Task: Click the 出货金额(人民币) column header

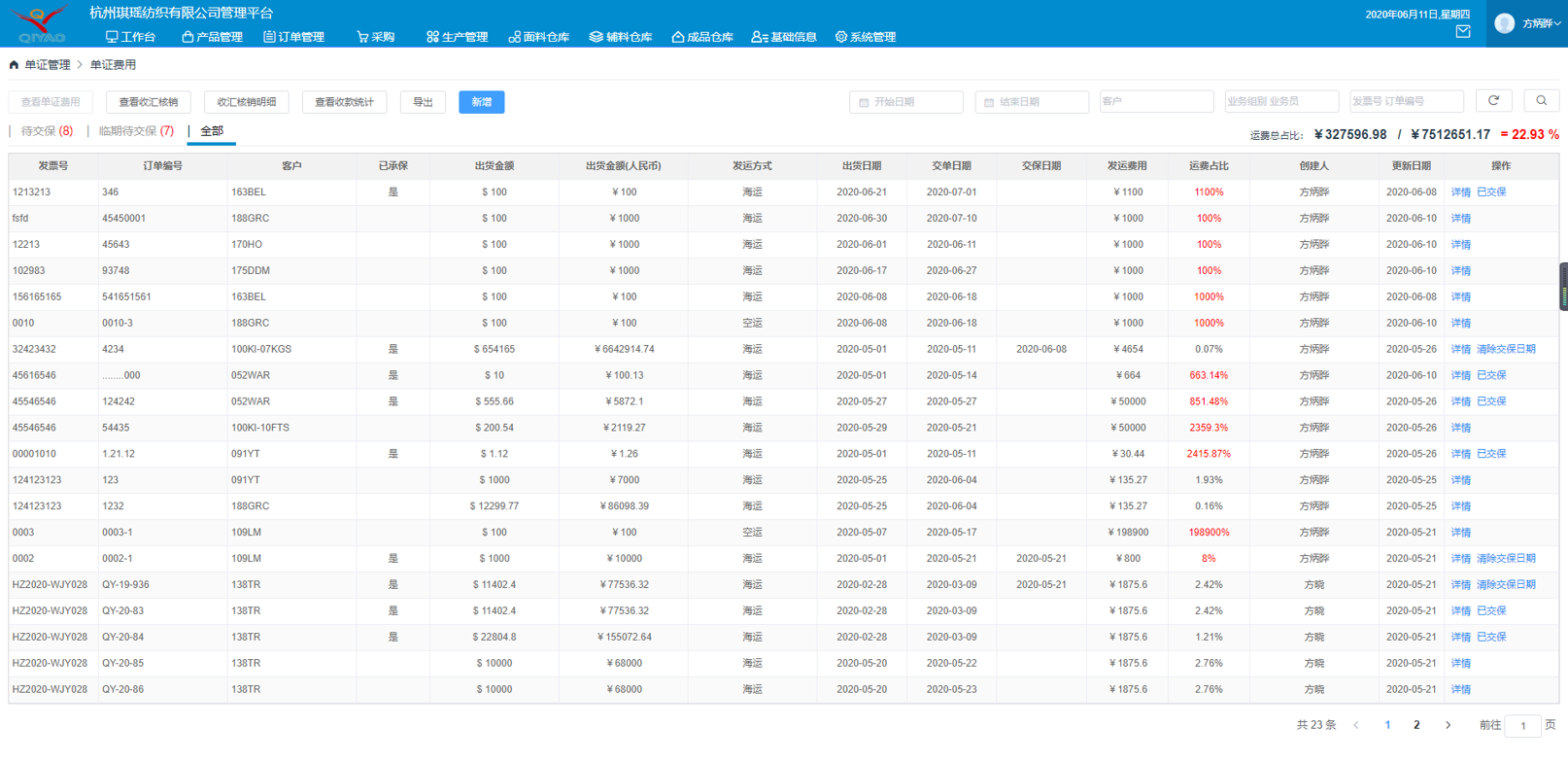Action: pyautogui.click(x=623, y=166)
